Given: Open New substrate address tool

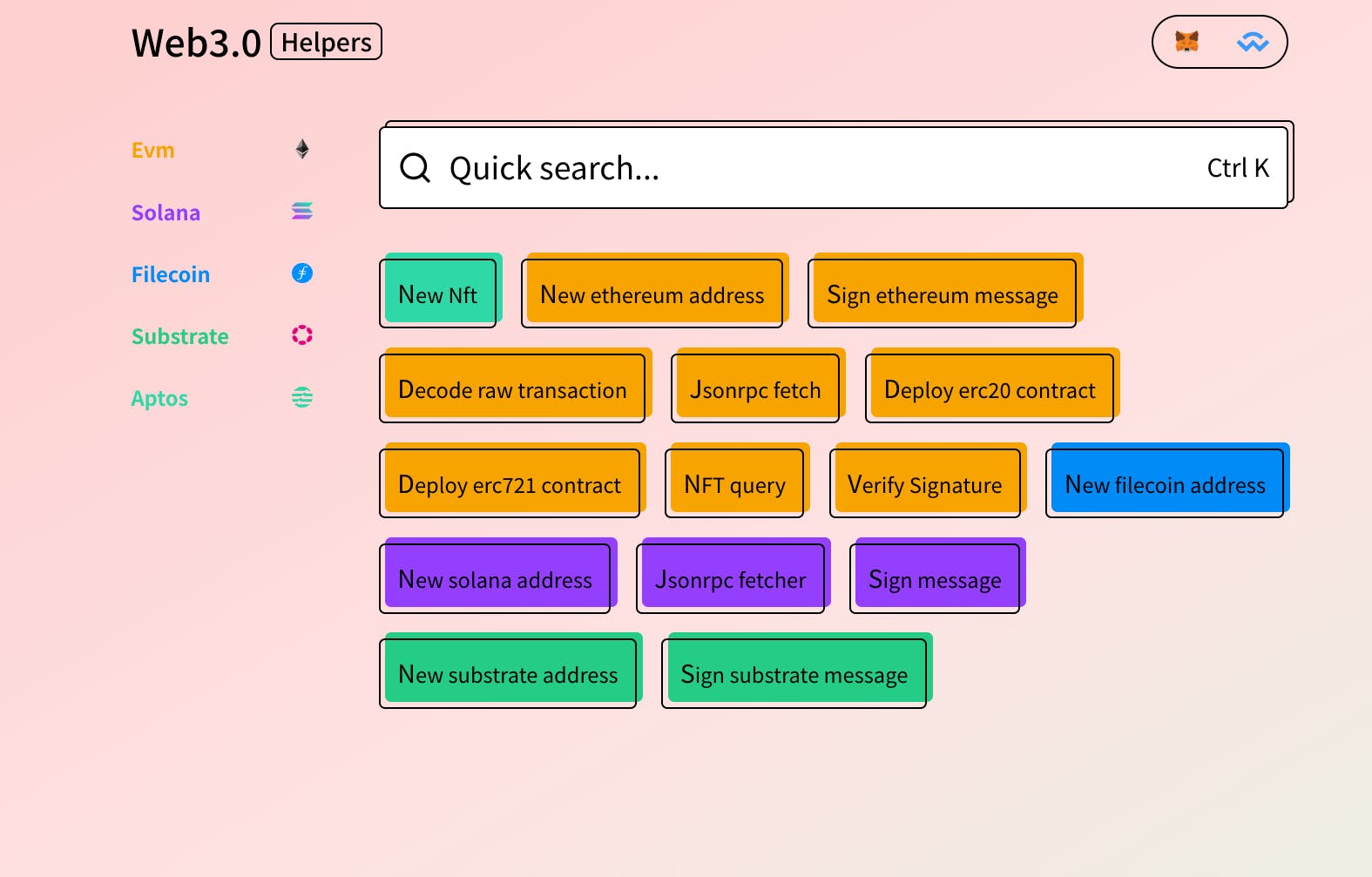Looking at the screenshot, I should tap(508, 674).
